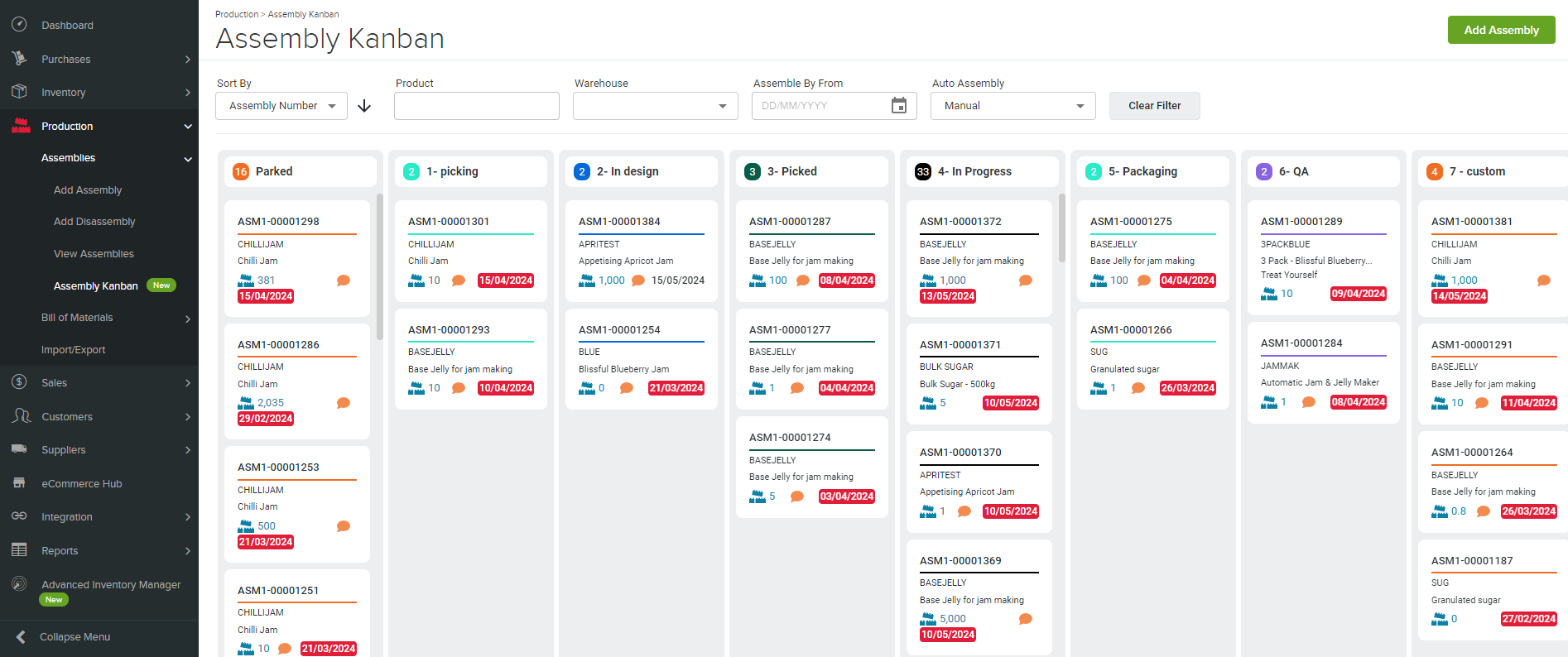The image size is (1568, 657).
Task: Open comment bubble on ASM1-00001266 card
Action: point(1138,388)
